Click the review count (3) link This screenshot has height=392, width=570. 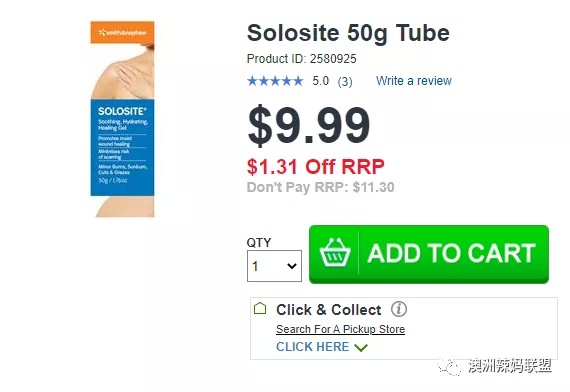click(x=345, y=81)
